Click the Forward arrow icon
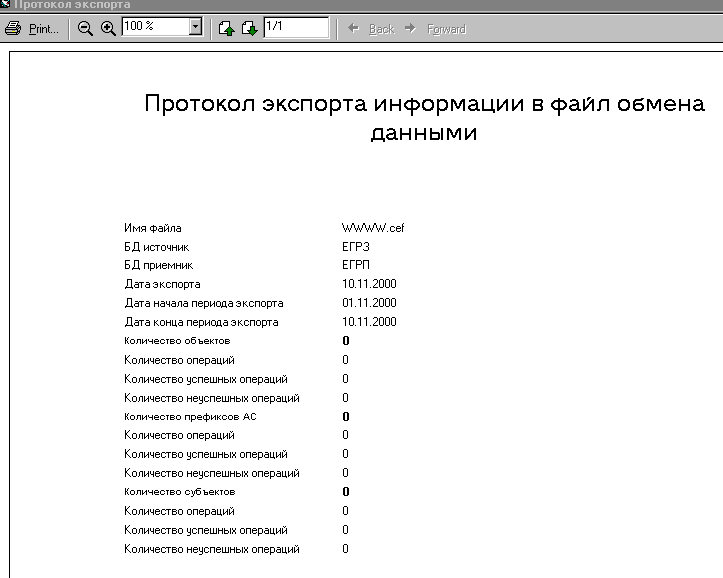This screenshot has height=578, width=723. click(410, 29)
